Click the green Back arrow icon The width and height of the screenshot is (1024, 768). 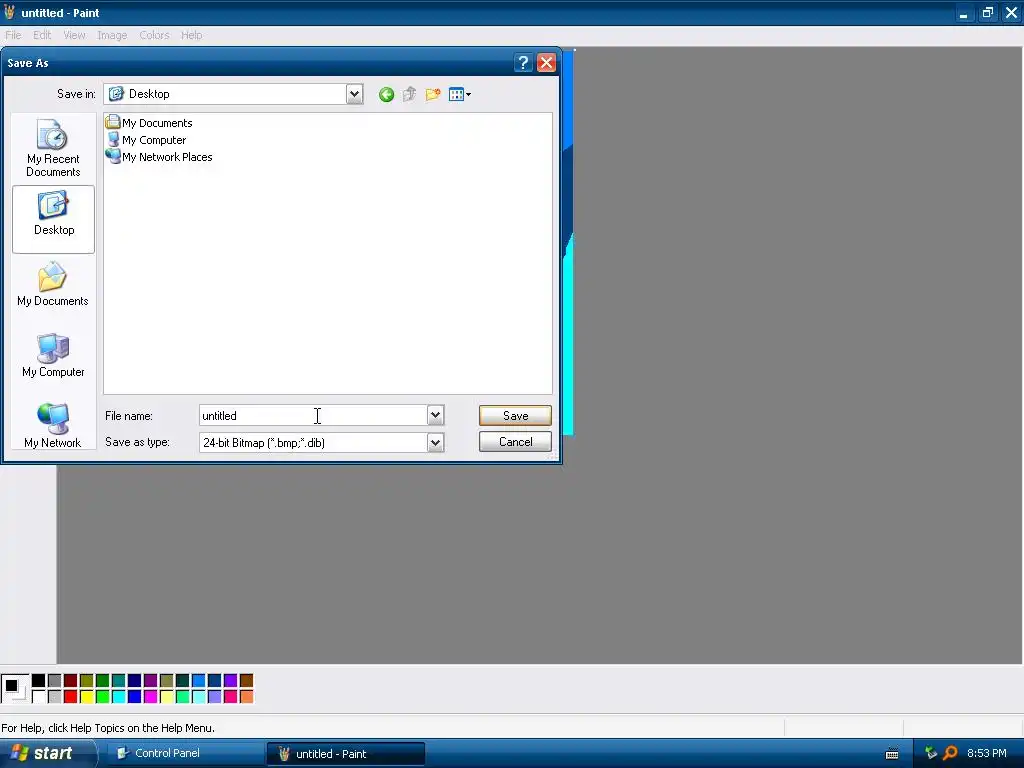tap(386, 95)
